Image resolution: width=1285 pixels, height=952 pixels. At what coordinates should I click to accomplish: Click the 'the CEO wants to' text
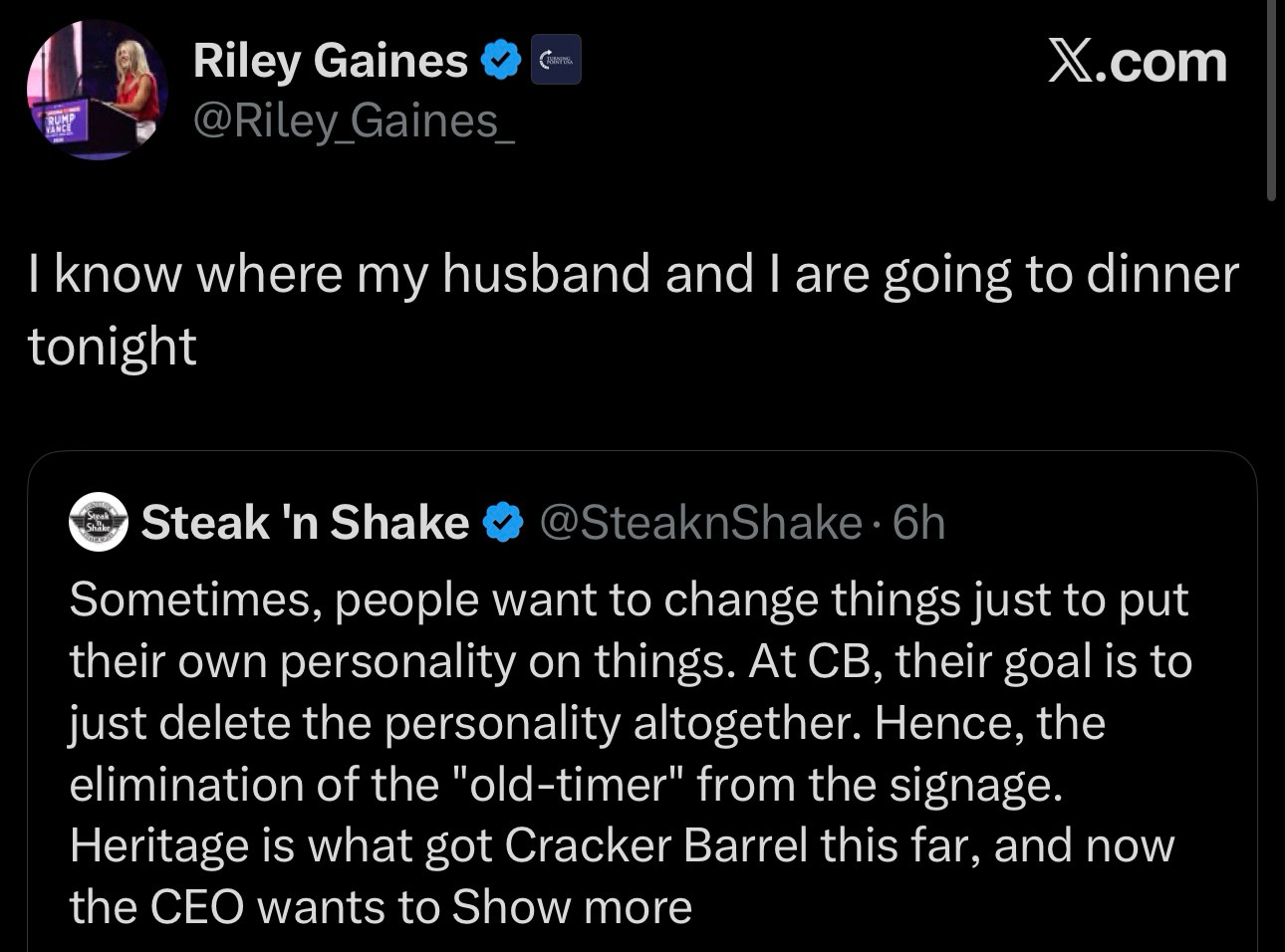[x=256, y=907]
